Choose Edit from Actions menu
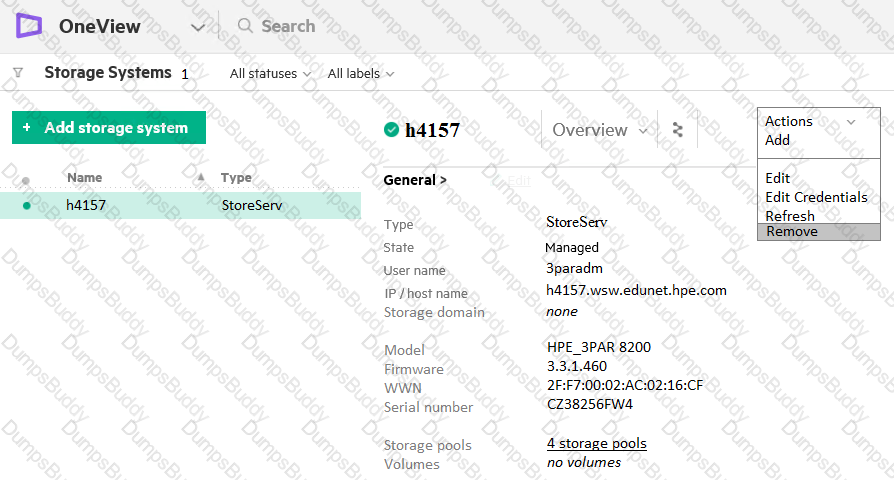 [x=777, y=178]
